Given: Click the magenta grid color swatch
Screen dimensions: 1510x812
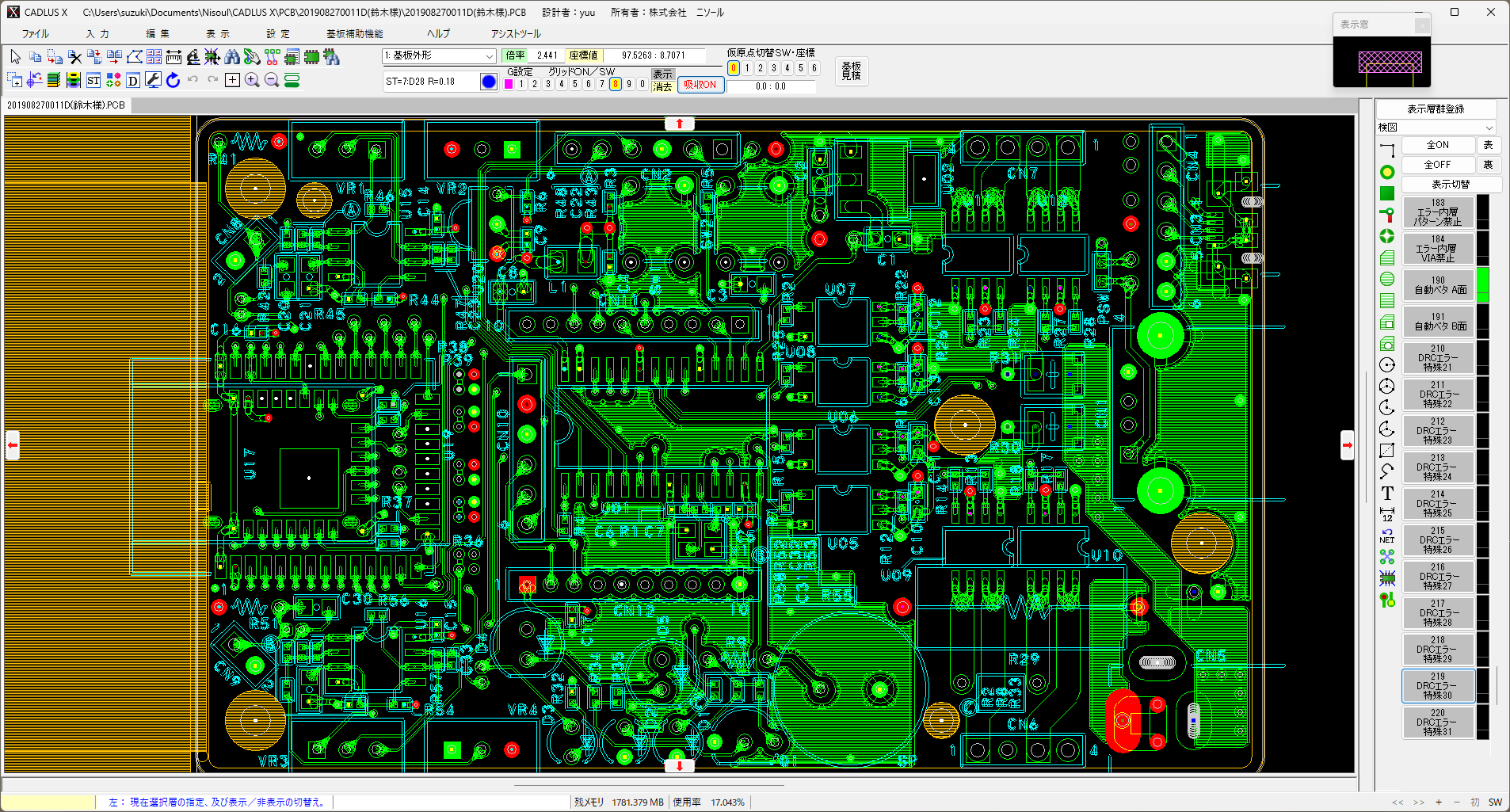Looking at the screenshot, I should 509,84.
